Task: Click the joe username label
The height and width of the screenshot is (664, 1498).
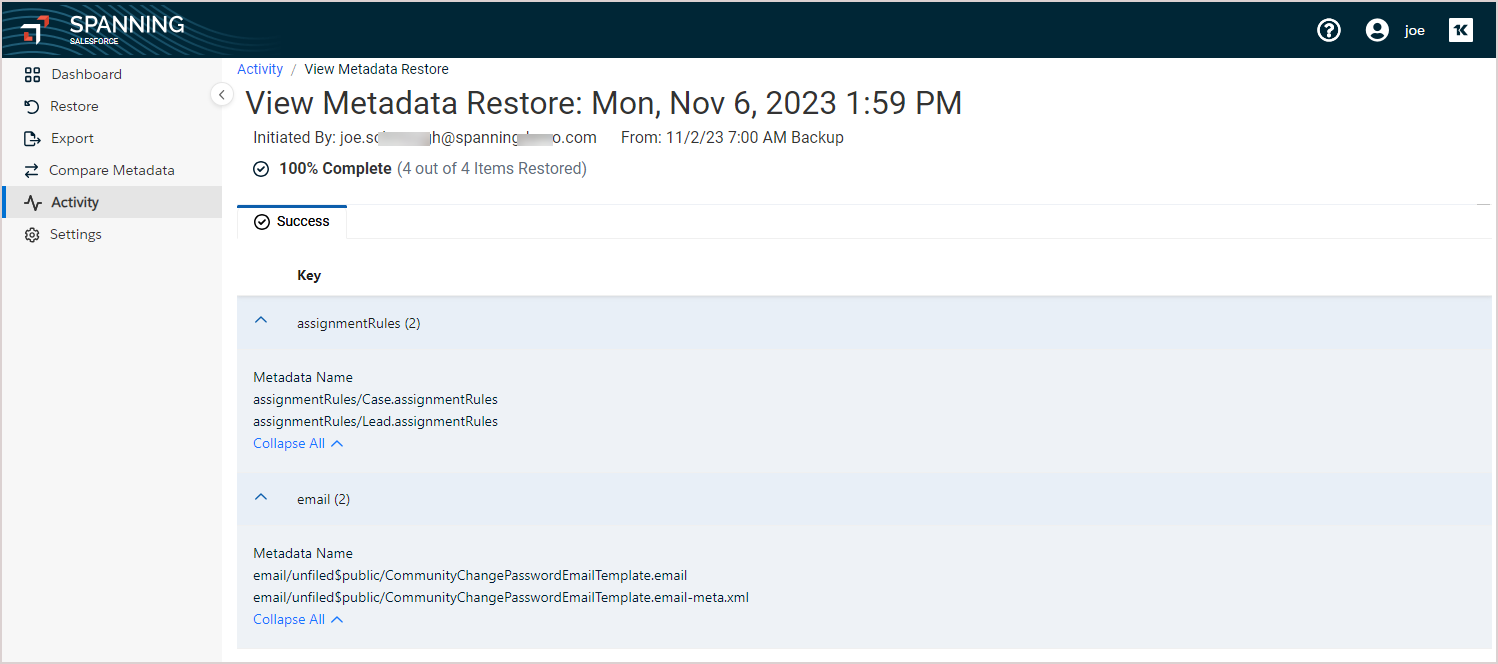Action: click(x=1414, y=30)
